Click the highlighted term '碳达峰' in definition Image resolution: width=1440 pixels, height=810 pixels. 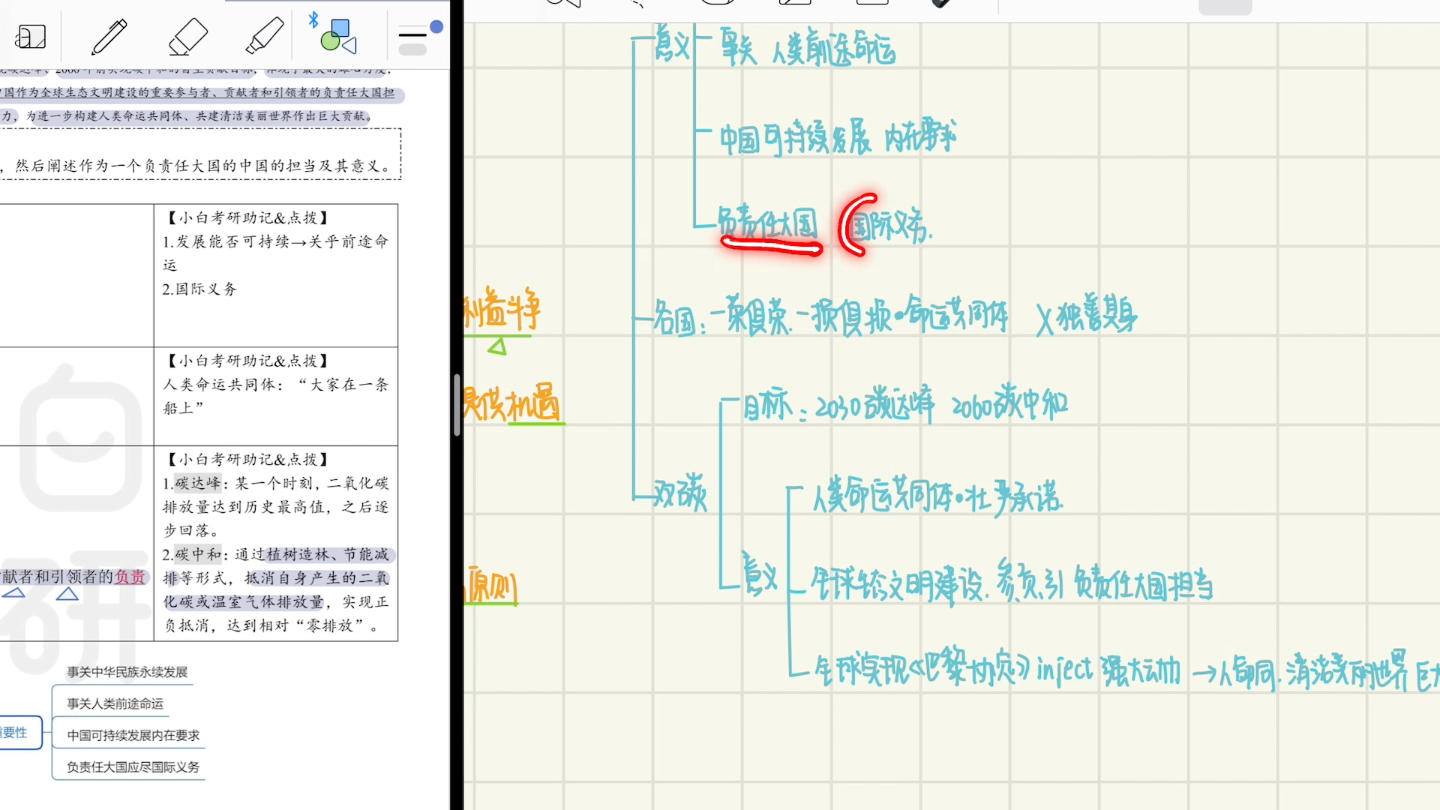198,483
